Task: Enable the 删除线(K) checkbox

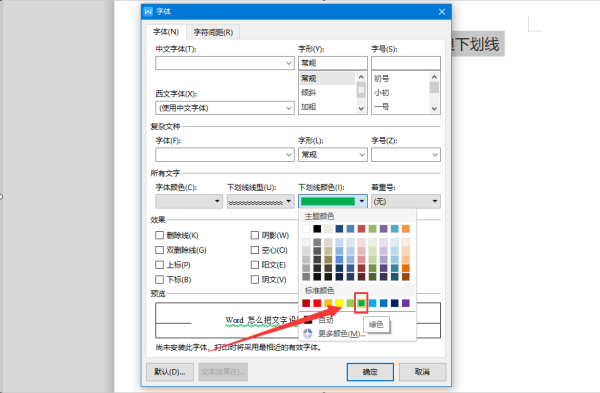Action: (159, 235)
